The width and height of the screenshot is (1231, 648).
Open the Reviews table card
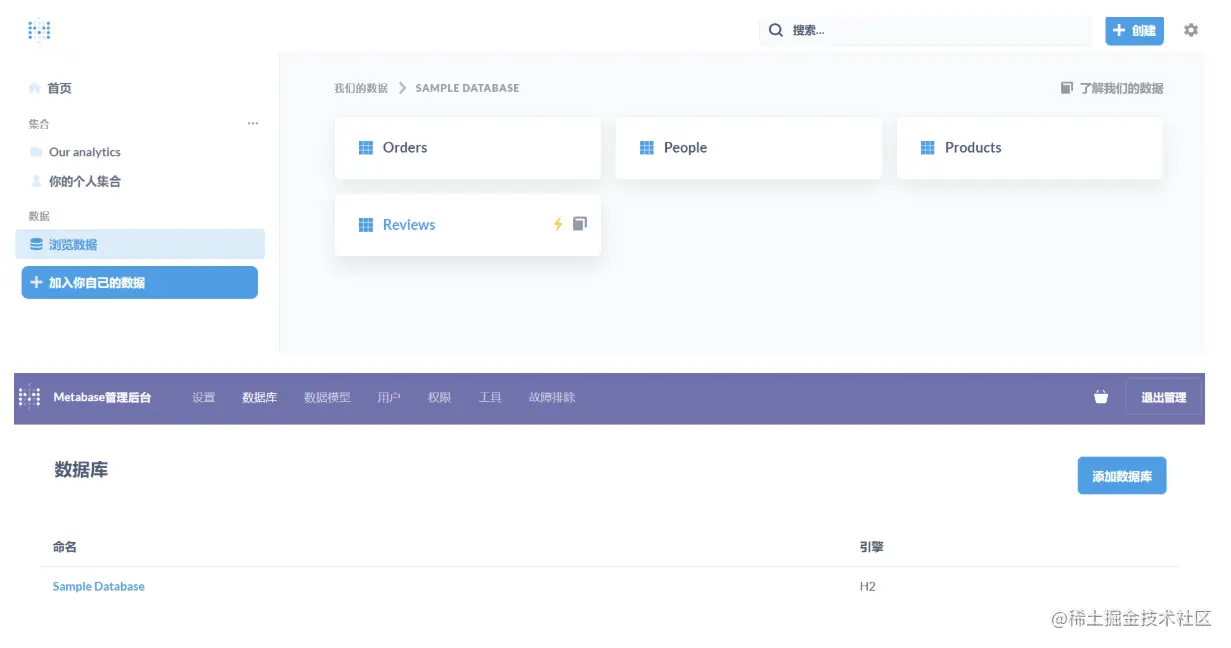pos(468,225)
